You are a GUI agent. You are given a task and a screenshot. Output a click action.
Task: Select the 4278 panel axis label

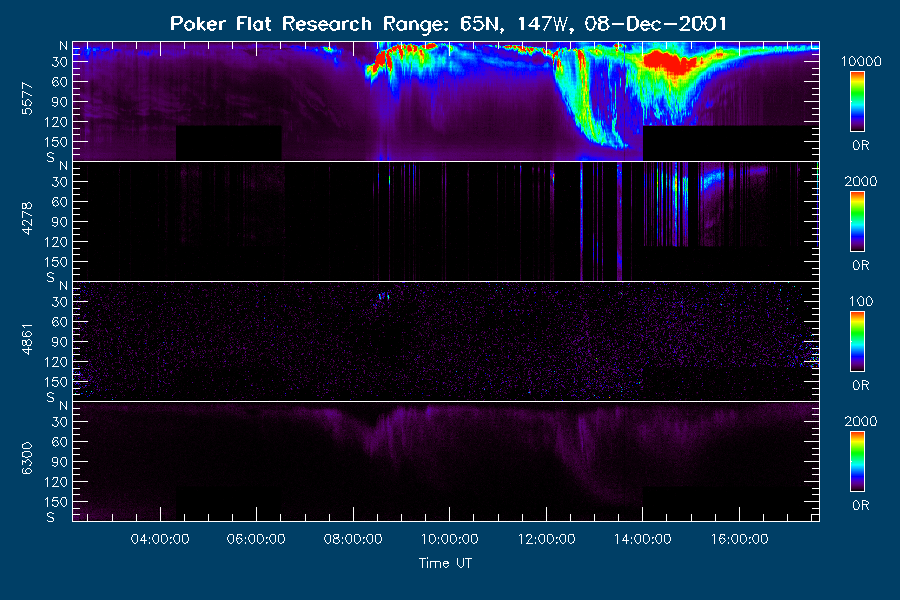click(27, 218)
